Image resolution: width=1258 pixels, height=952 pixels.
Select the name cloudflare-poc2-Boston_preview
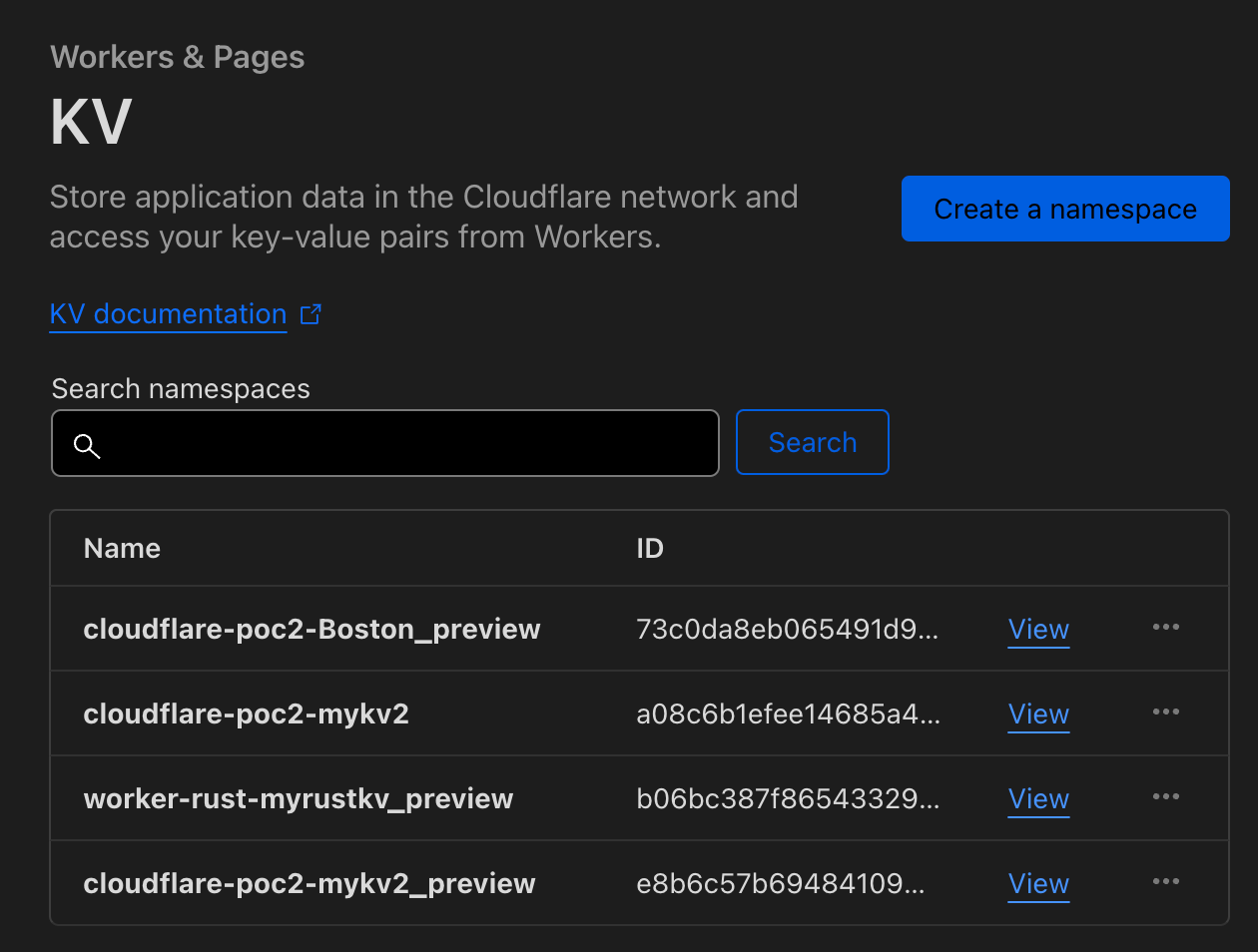312,630
